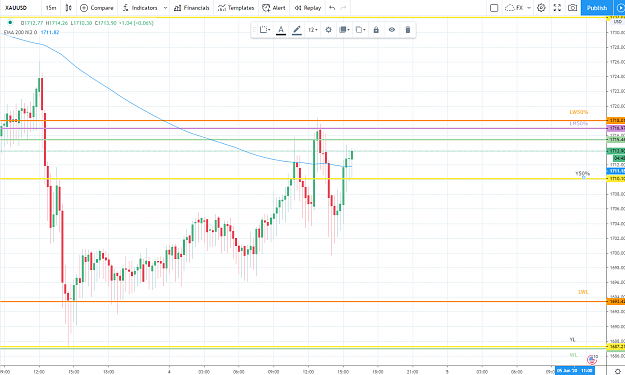Open the font size 12 dropdown
This screenshot has width=625, height=375.
[x=312, y=30]
